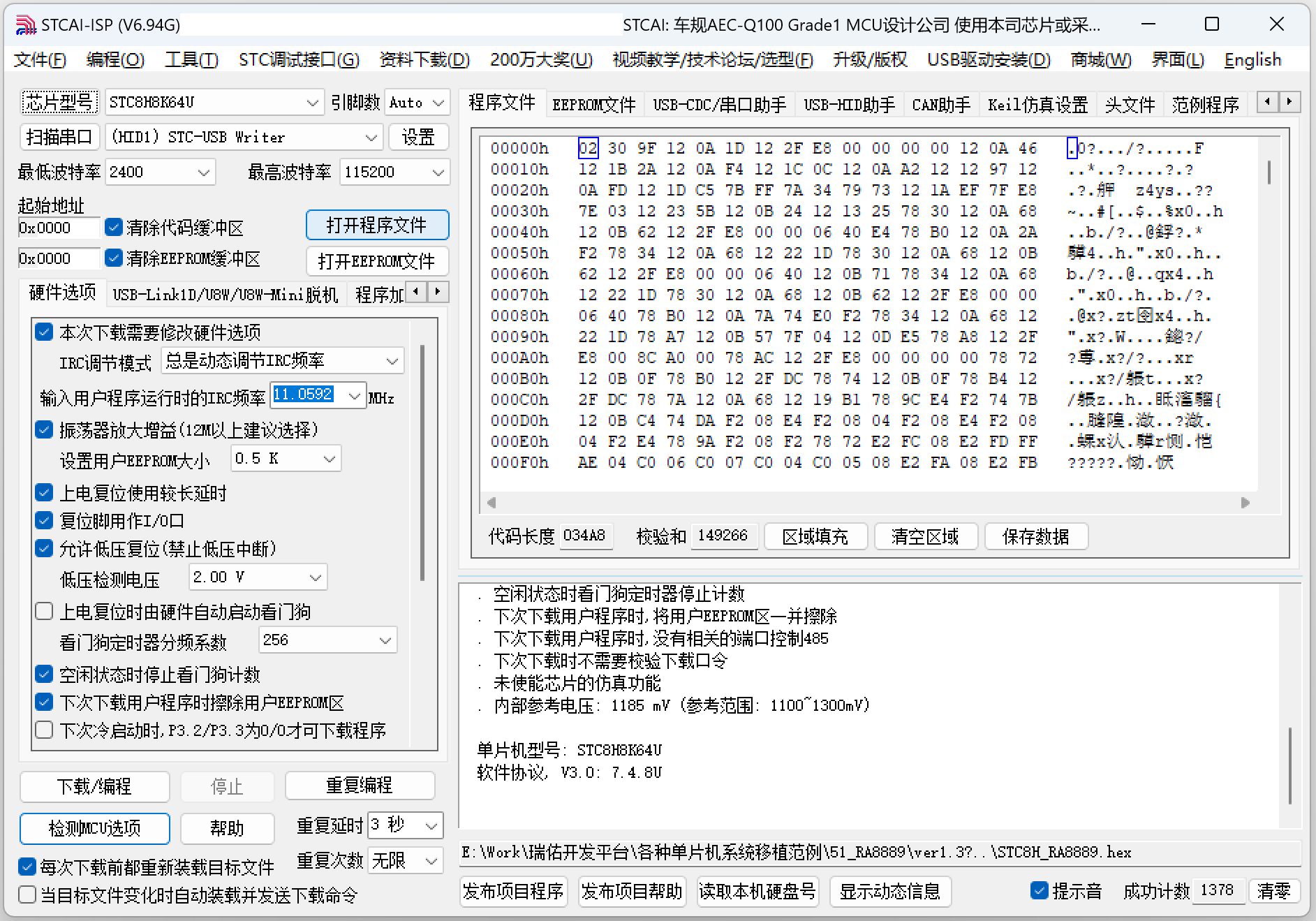Screen dimensions: 1316x921
Task: Switch to USB-CDC/串口助手 tab
Action: (719, 105)
